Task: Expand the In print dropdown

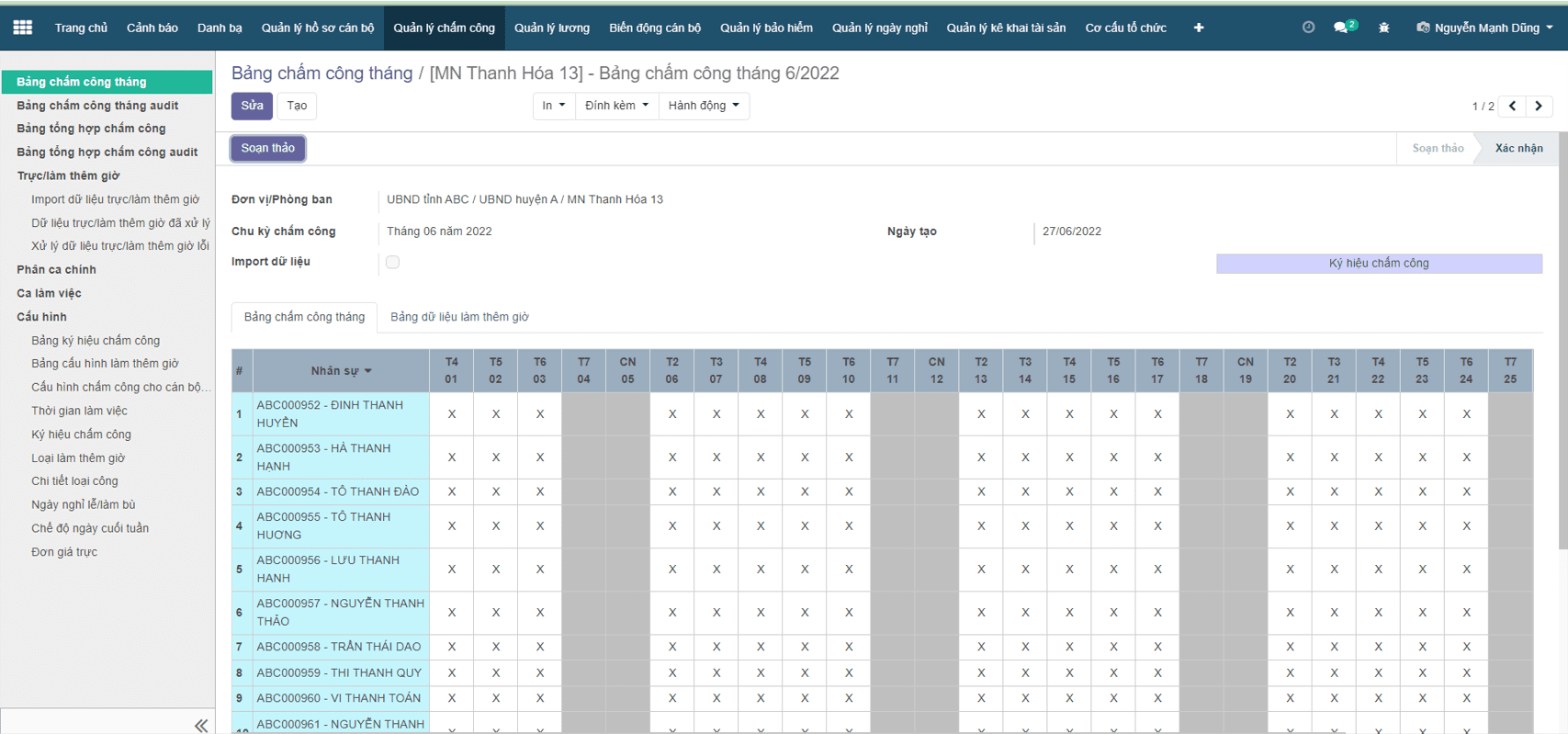Action: [x=553, y=106]
